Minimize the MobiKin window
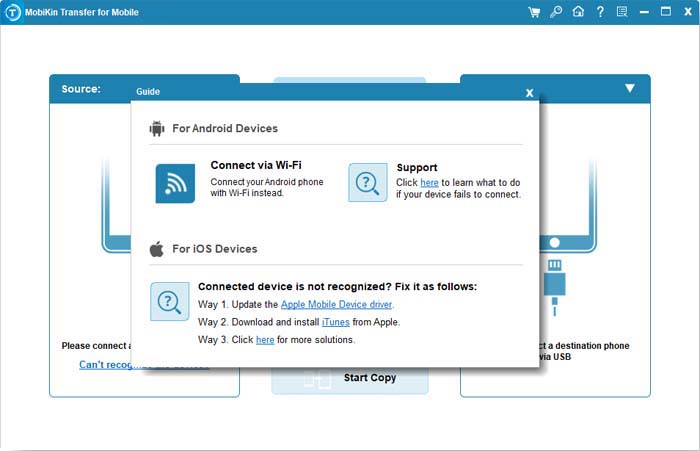Viewport: 700px width, 451px height. tap(644, 13)
